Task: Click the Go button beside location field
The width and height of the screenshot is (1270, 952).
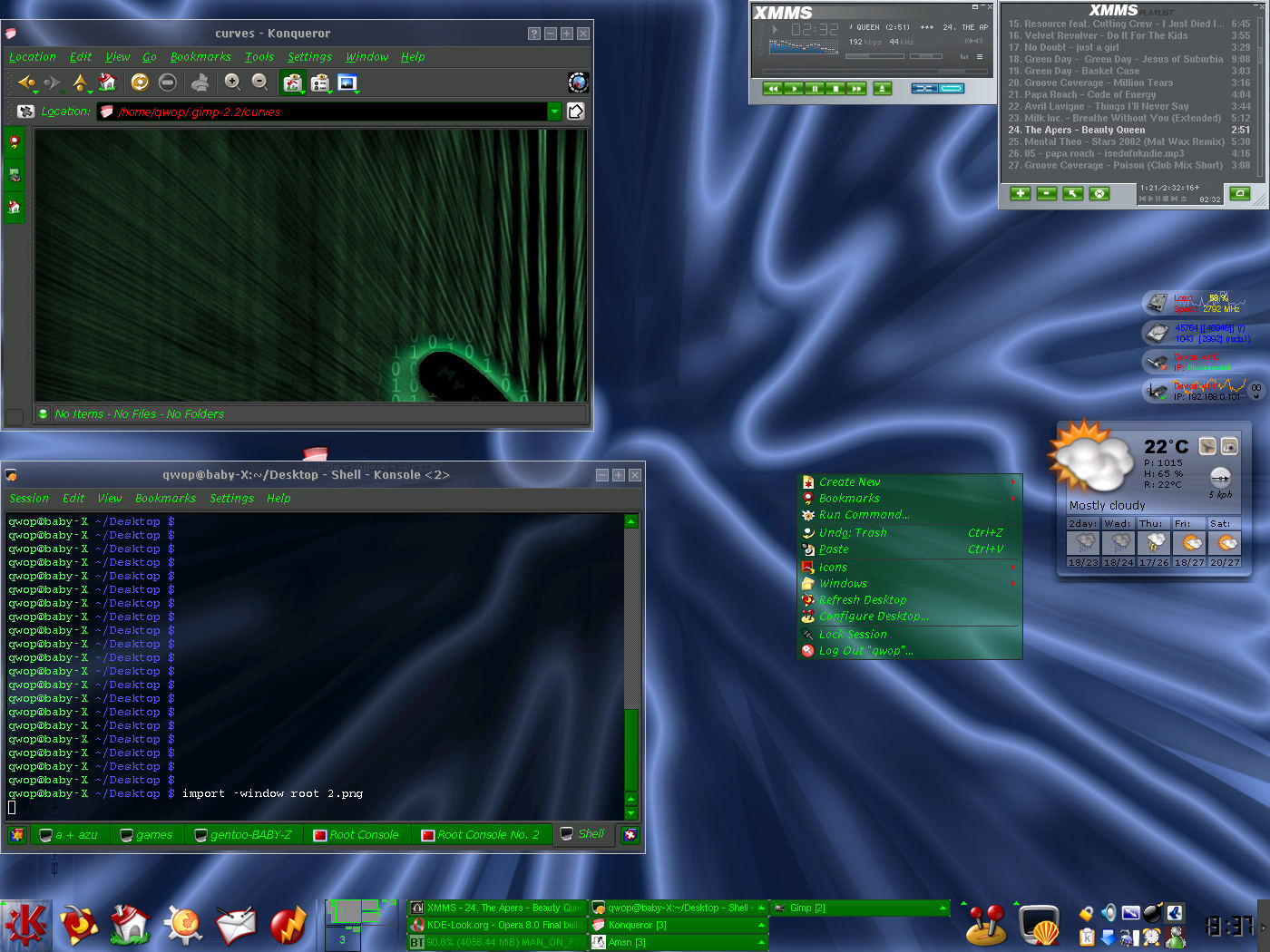Action: (x=575, y=112)
